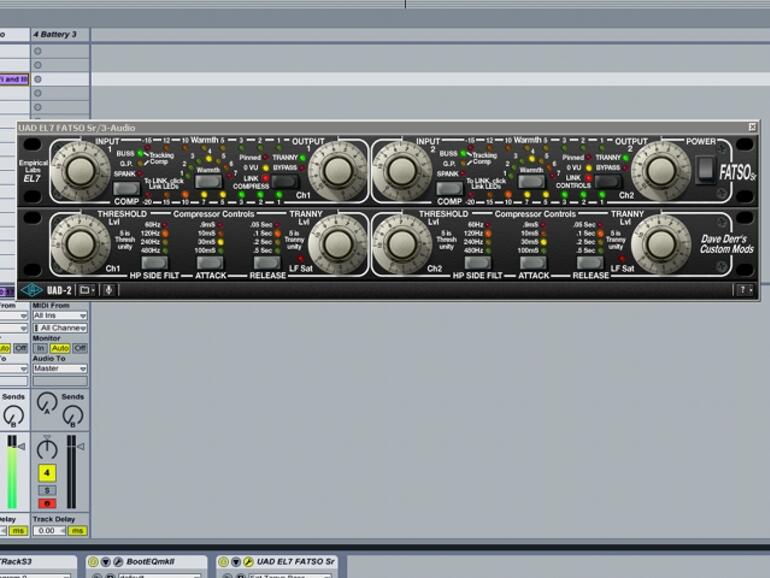Click the UAD EL7 FATSO Sr wrench icon
Screen dimensions: 770x578
[248, 561]
